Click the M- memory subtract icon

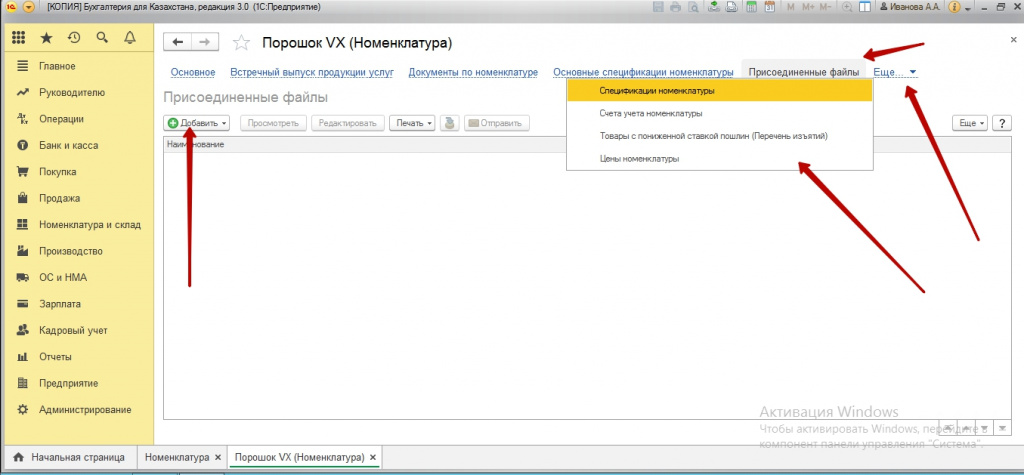(x=825, y=7)
